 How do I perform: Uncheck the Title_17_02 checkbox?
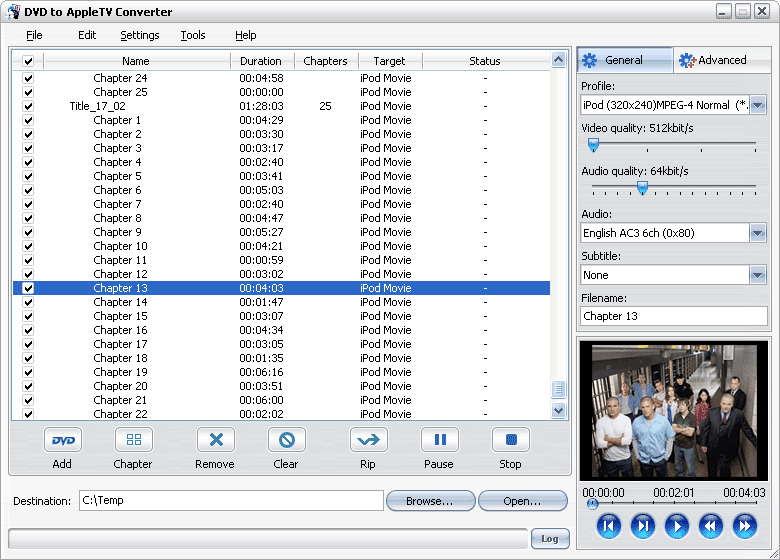[28, 106]
